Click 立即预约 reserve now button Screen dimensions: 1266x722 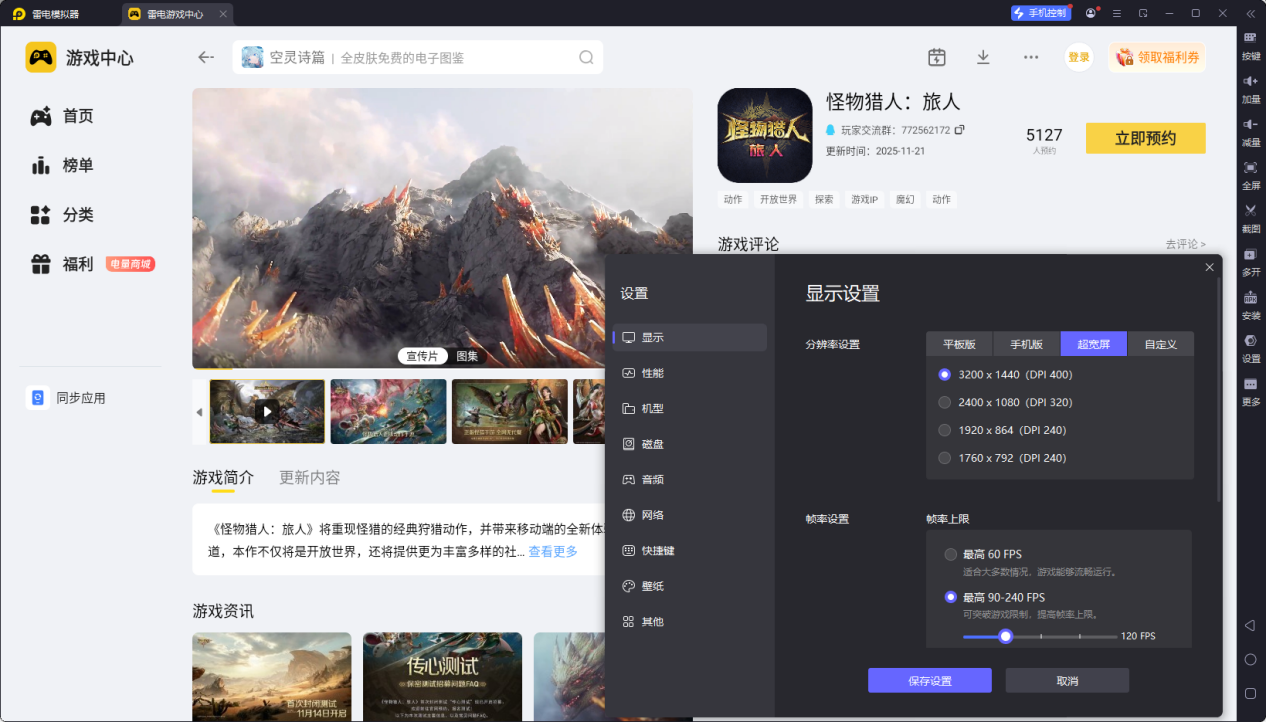point(1146,138)
